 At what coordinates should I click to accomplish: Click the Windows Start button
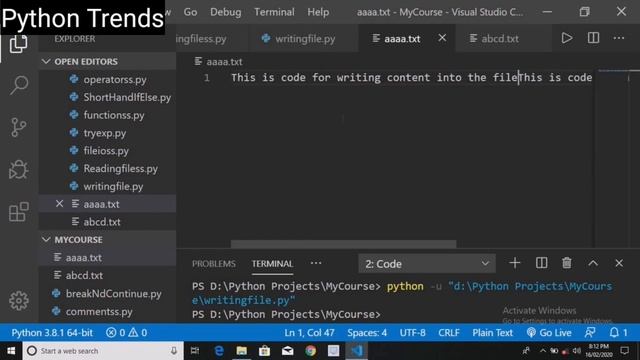[11, 351]
